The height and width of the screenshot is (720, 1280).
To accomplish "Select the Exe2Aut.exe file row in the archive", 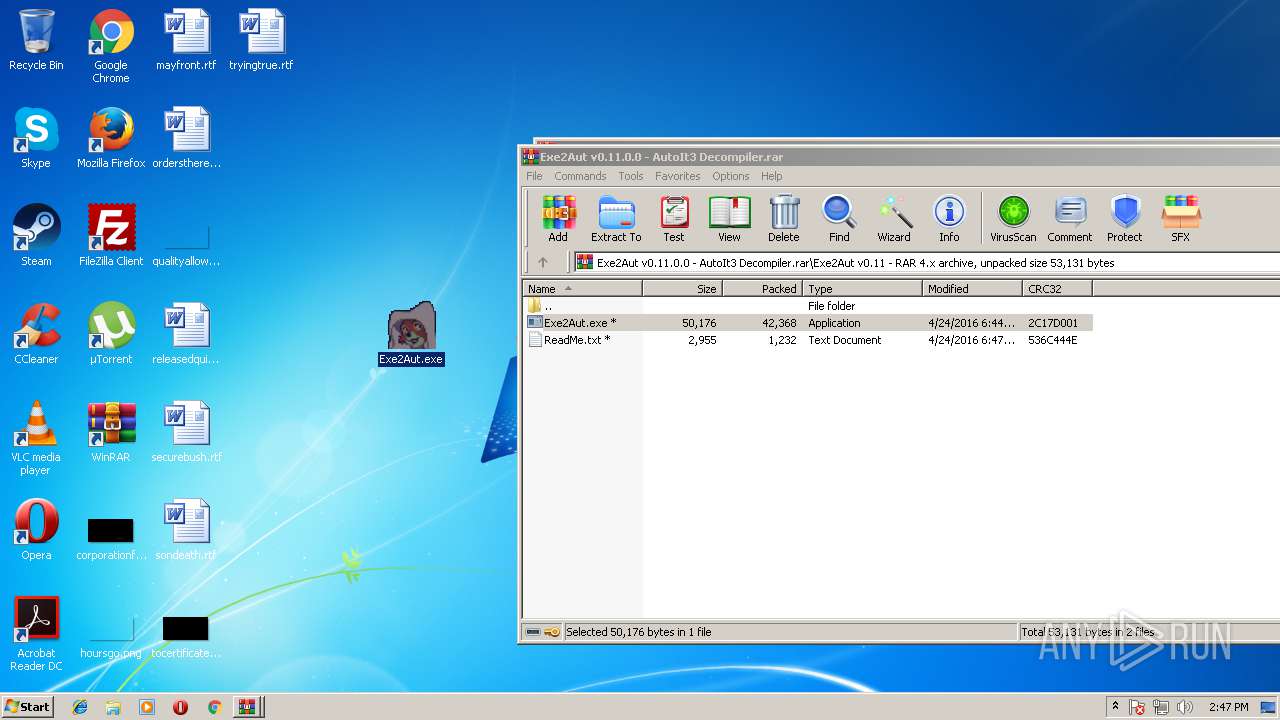I will [808, 323].
